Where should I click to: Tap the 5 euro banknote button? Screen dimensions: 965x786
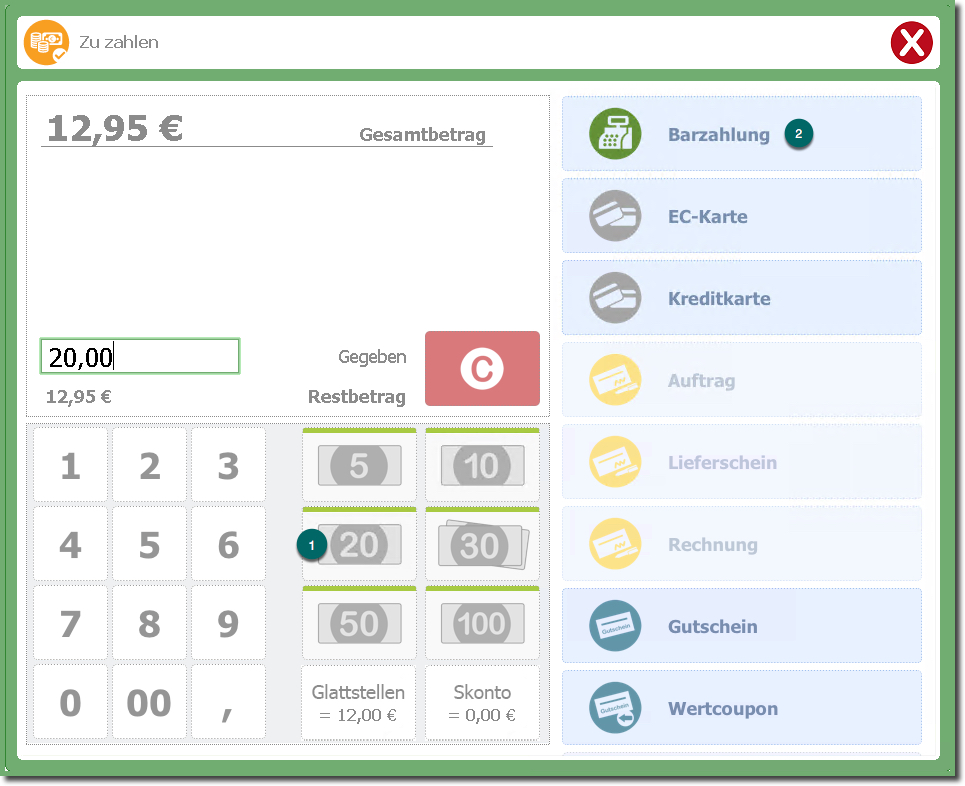tap(359, 466)
